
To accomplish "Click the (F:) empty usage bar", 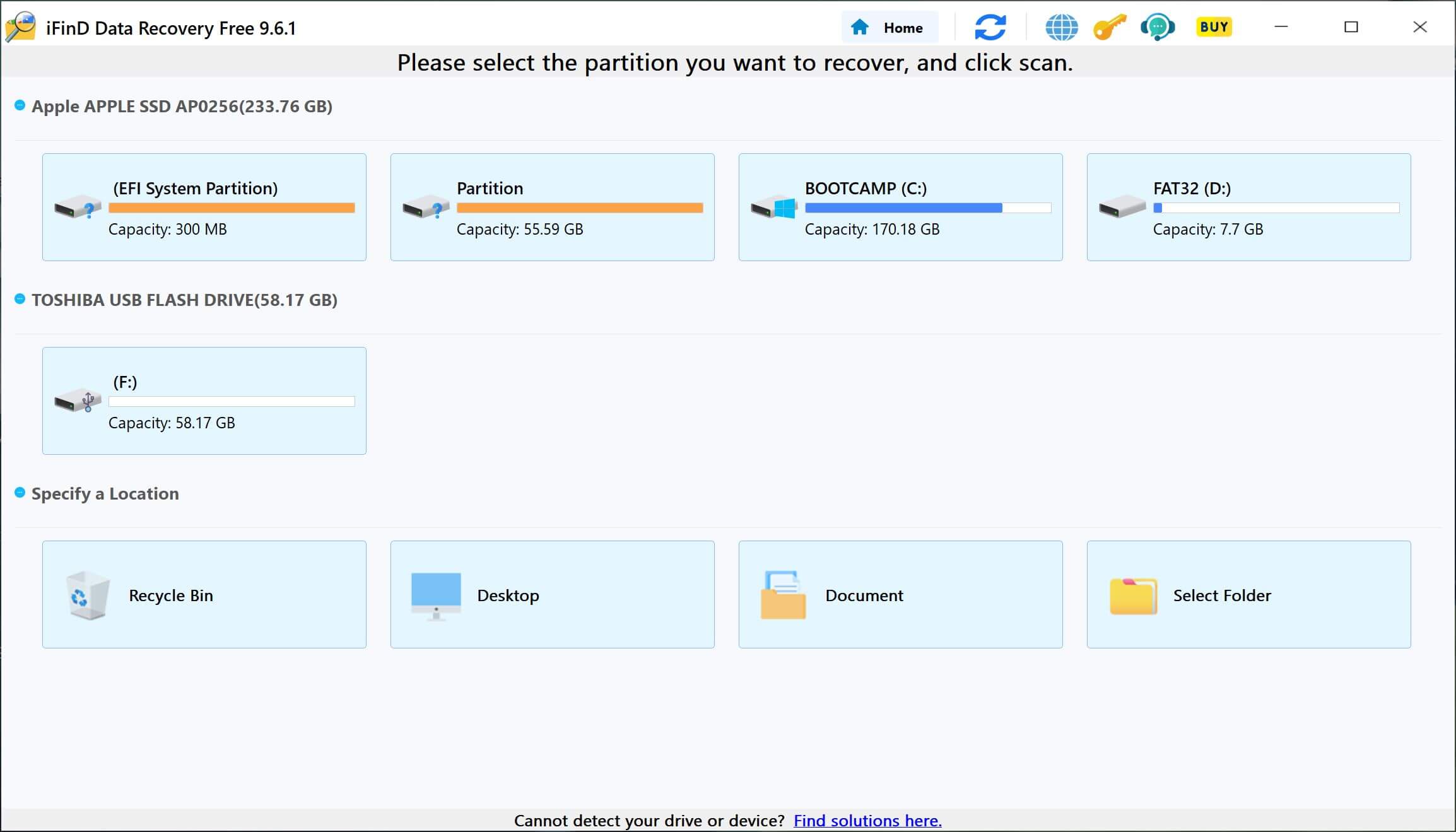I will 232,401.
